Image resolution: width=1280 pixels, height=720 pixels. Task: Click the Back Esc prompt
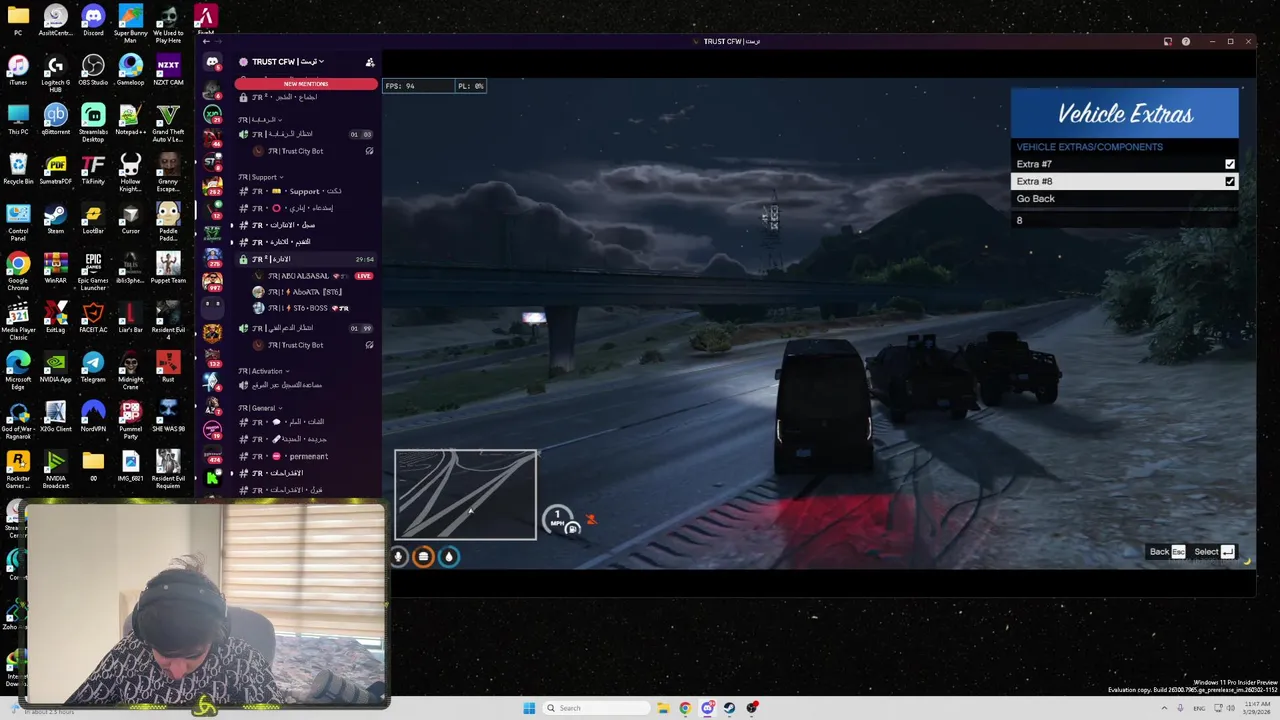pos(1167,552)
